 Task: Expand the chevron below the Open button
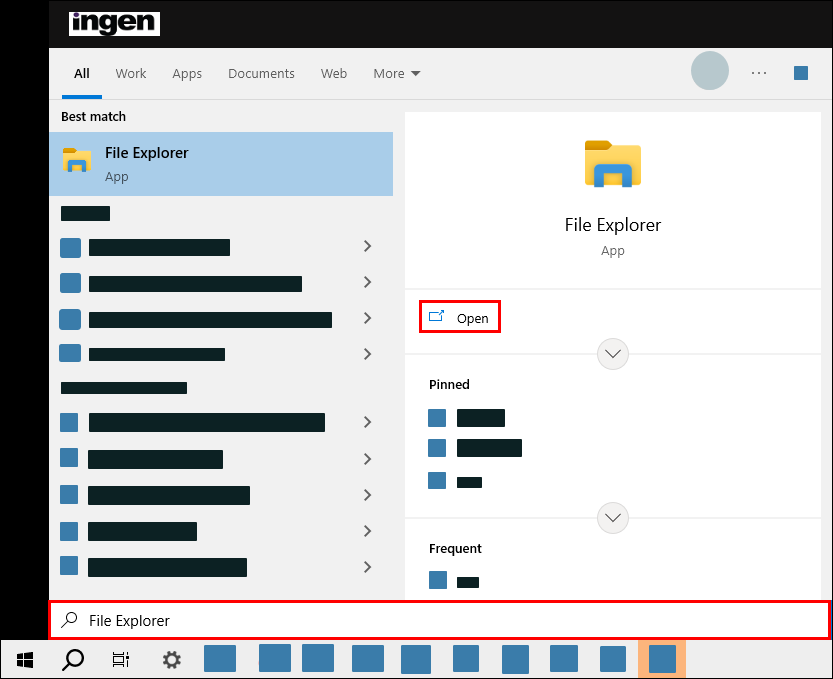coord(612,353)
